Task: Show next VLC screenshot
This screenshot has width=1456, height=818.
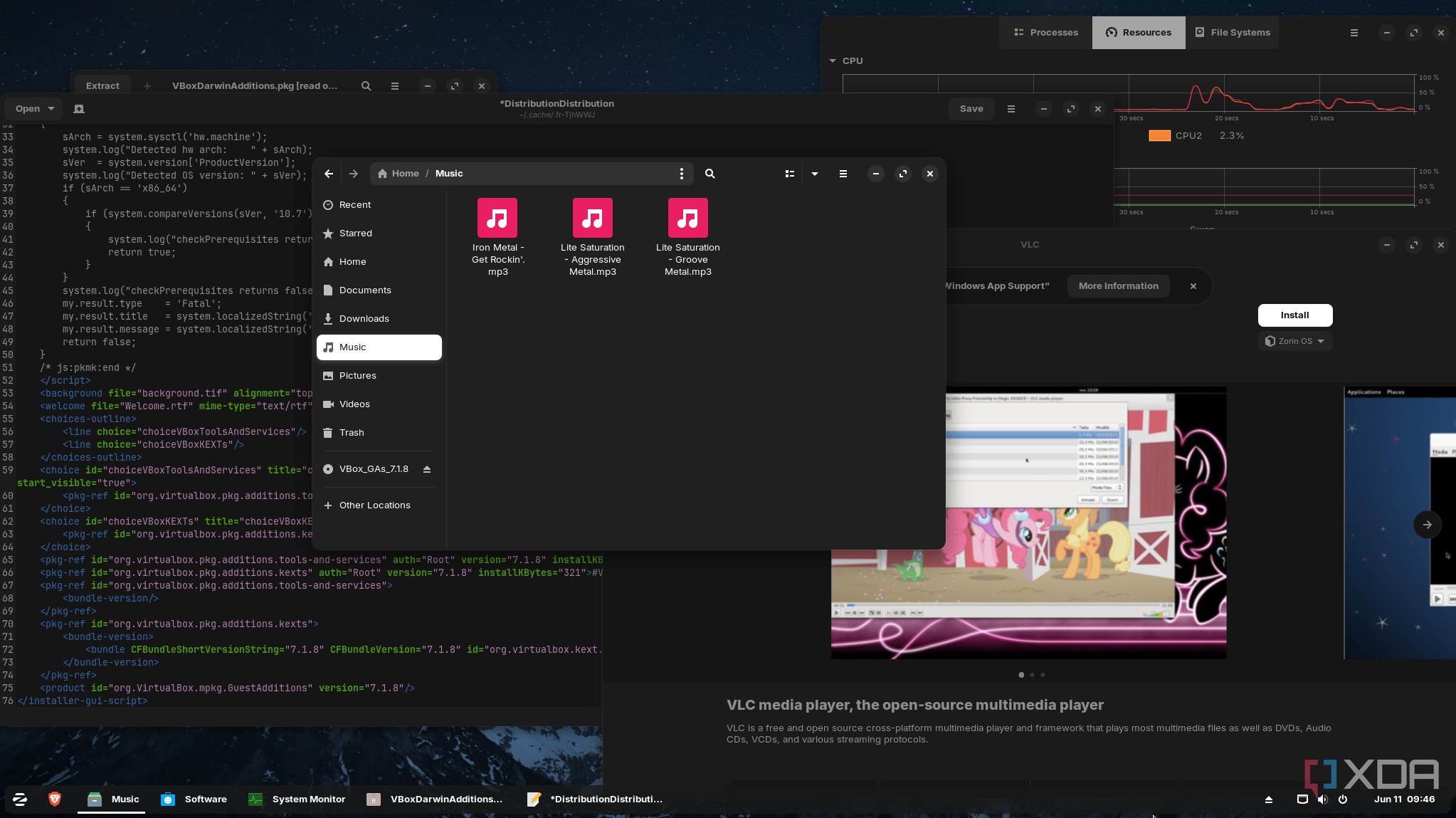Action: (x=1428, y=525)
